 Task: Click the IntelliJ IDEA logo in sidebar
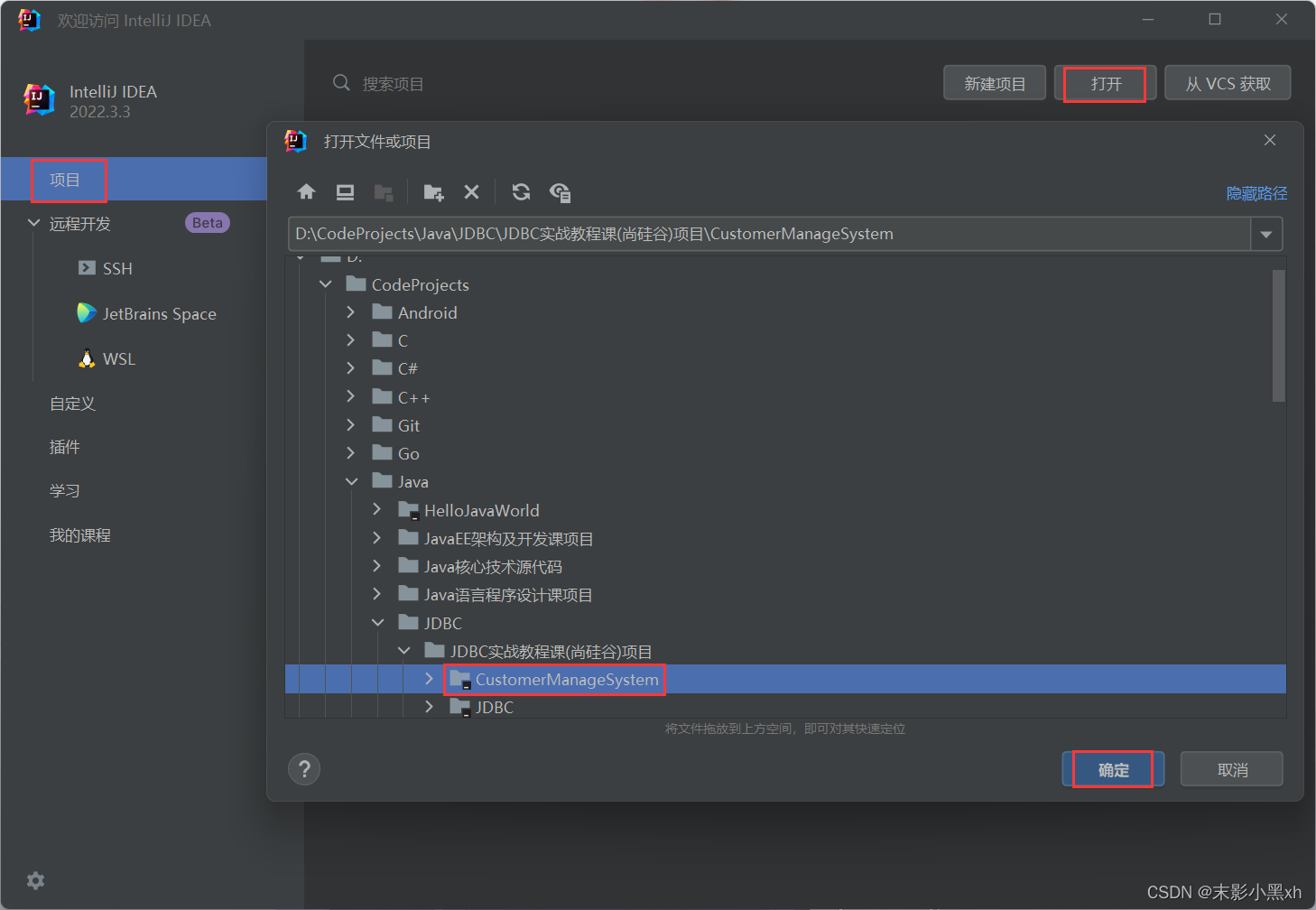pyautogui.click(x=39, y=100)
